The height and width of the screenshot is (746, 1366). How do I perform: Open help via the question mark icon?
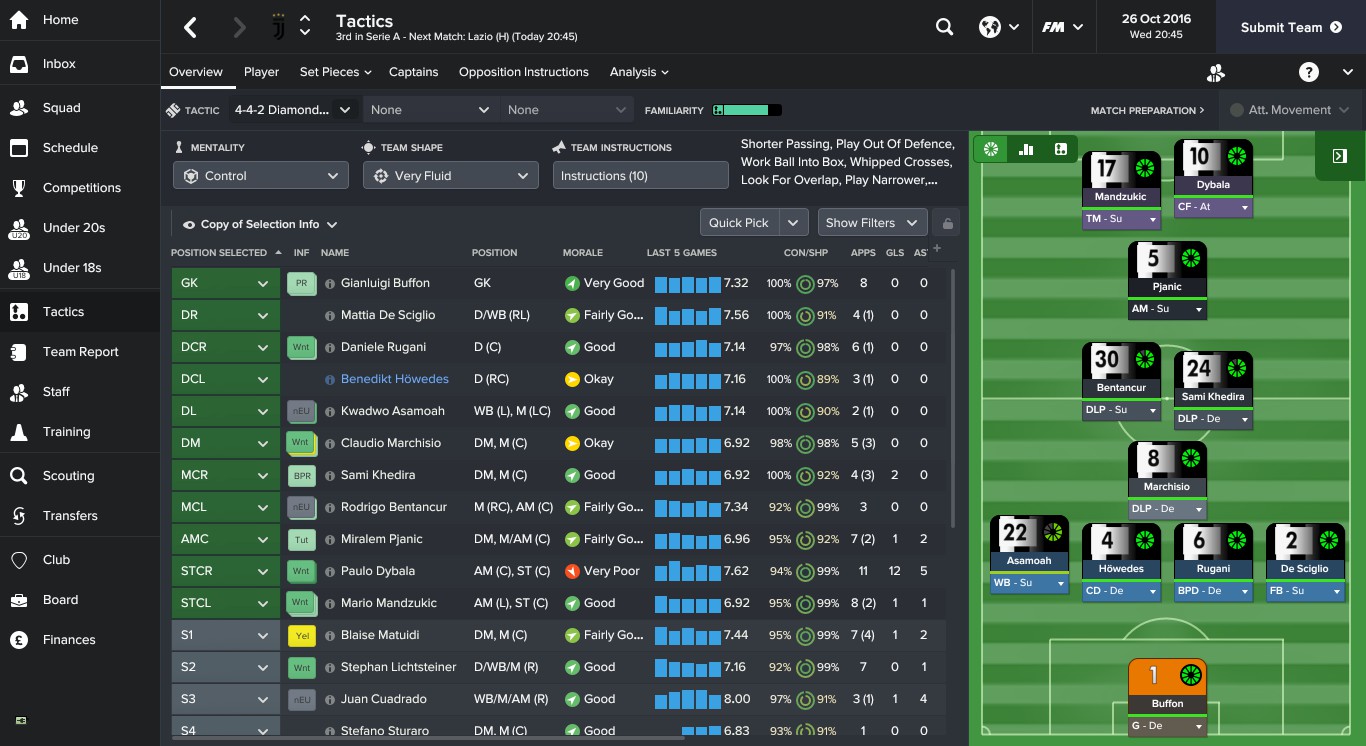(1308, 72)
